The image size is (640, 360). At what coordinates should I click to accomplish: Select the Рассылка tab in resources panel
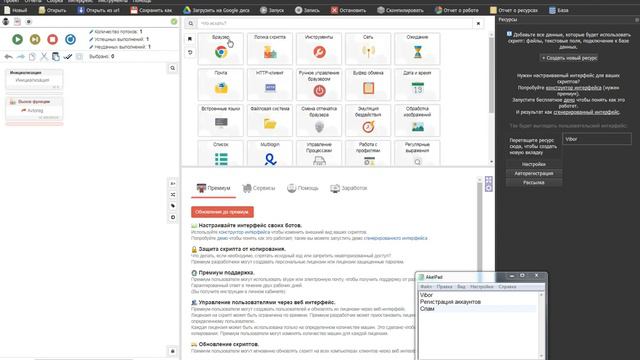click(534, 182)
